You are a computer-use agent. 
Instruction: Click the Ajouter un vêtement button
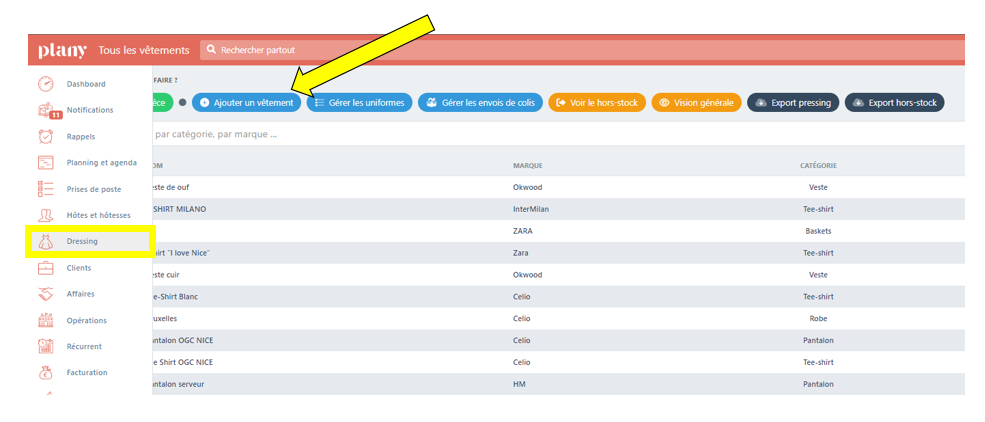click(246, 102)
